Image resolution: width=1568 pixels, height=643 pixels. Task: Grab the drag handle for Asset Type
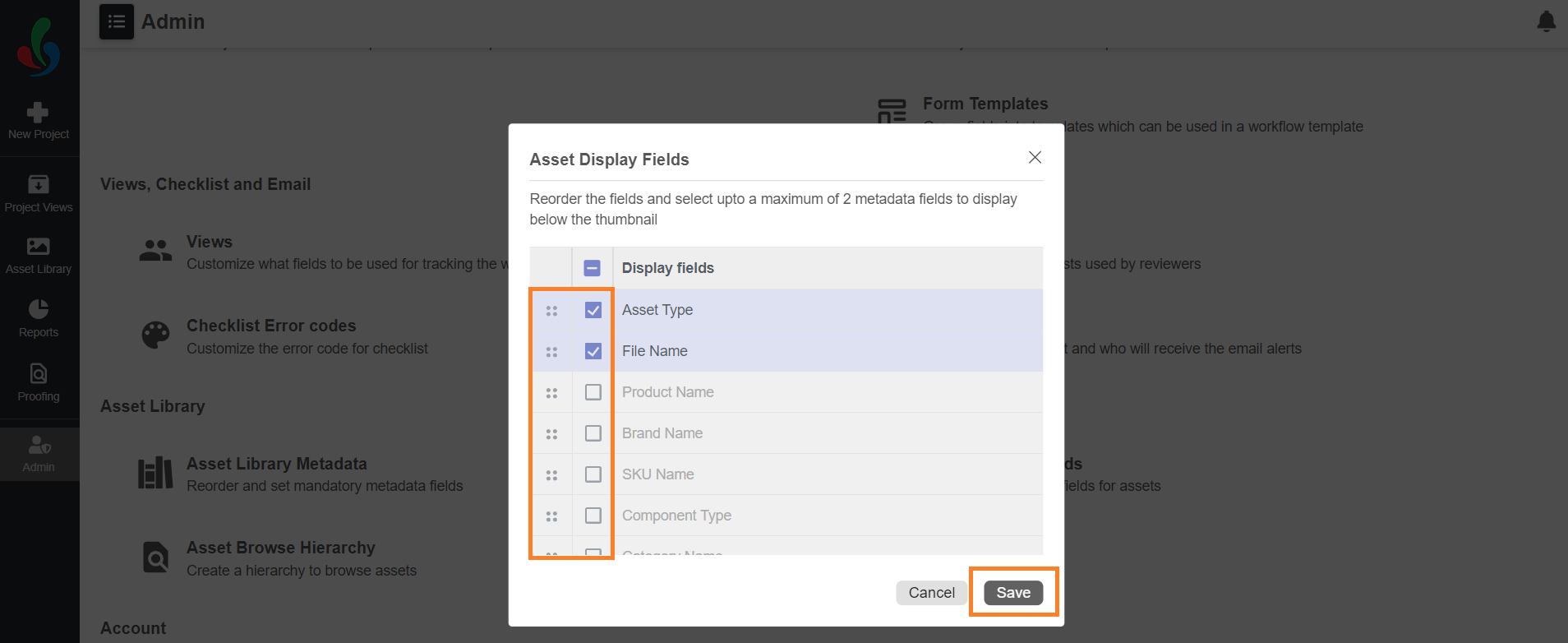click(x=551, y=311)
